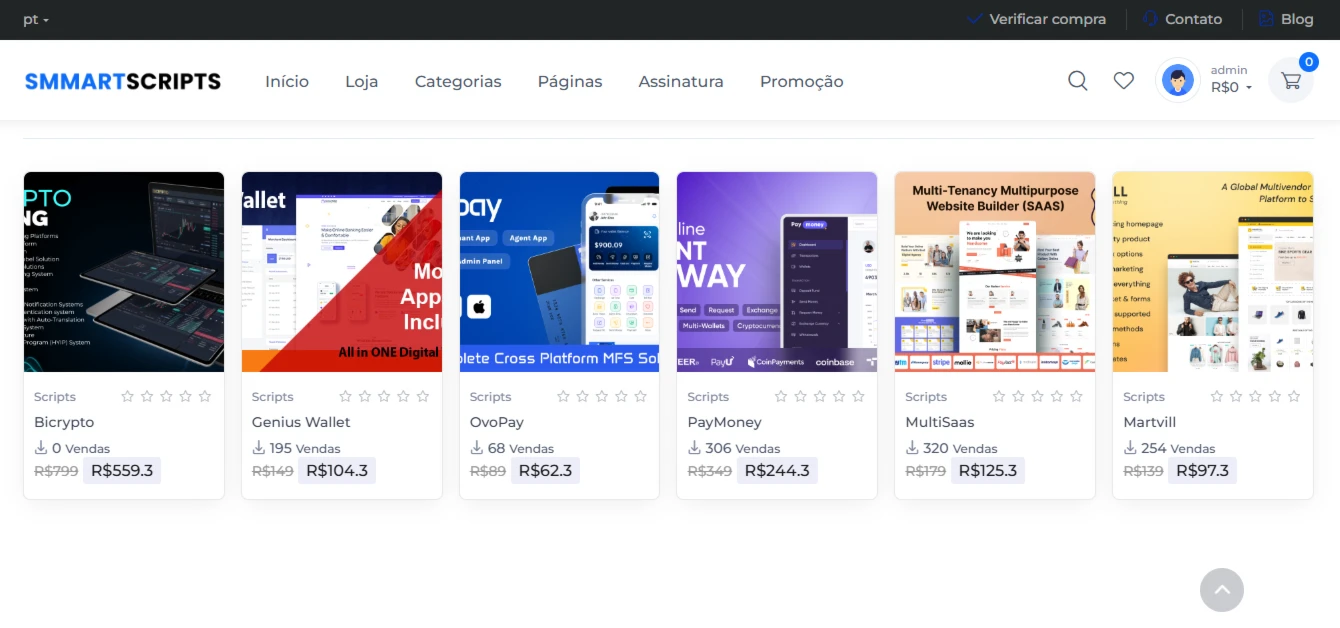Click the 254 Vendas text
The width and height of the screenshot is (1340, 628).
click(x=1179, y=448)
